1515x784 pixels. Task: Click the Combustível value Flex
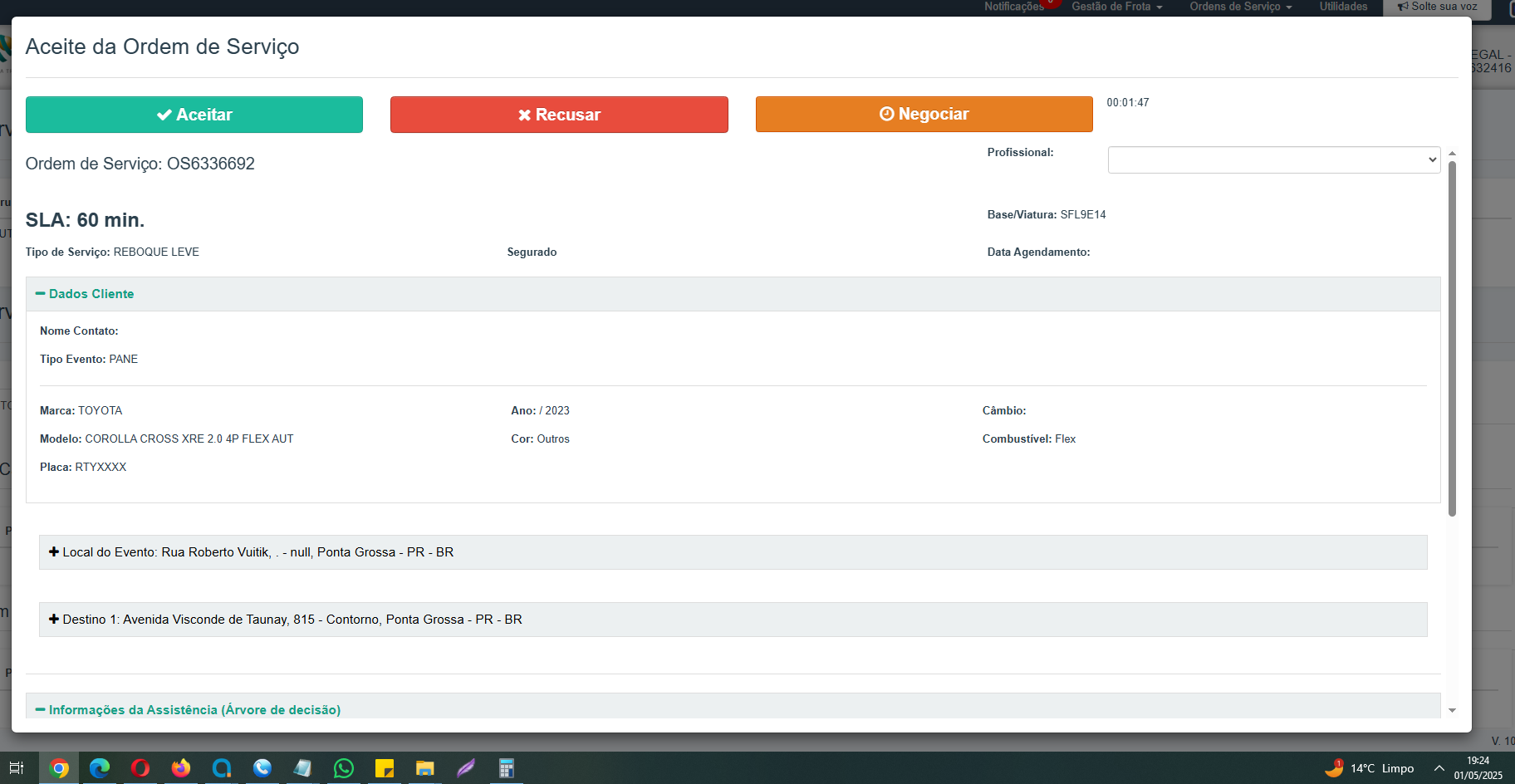(x=1066, y=439)
